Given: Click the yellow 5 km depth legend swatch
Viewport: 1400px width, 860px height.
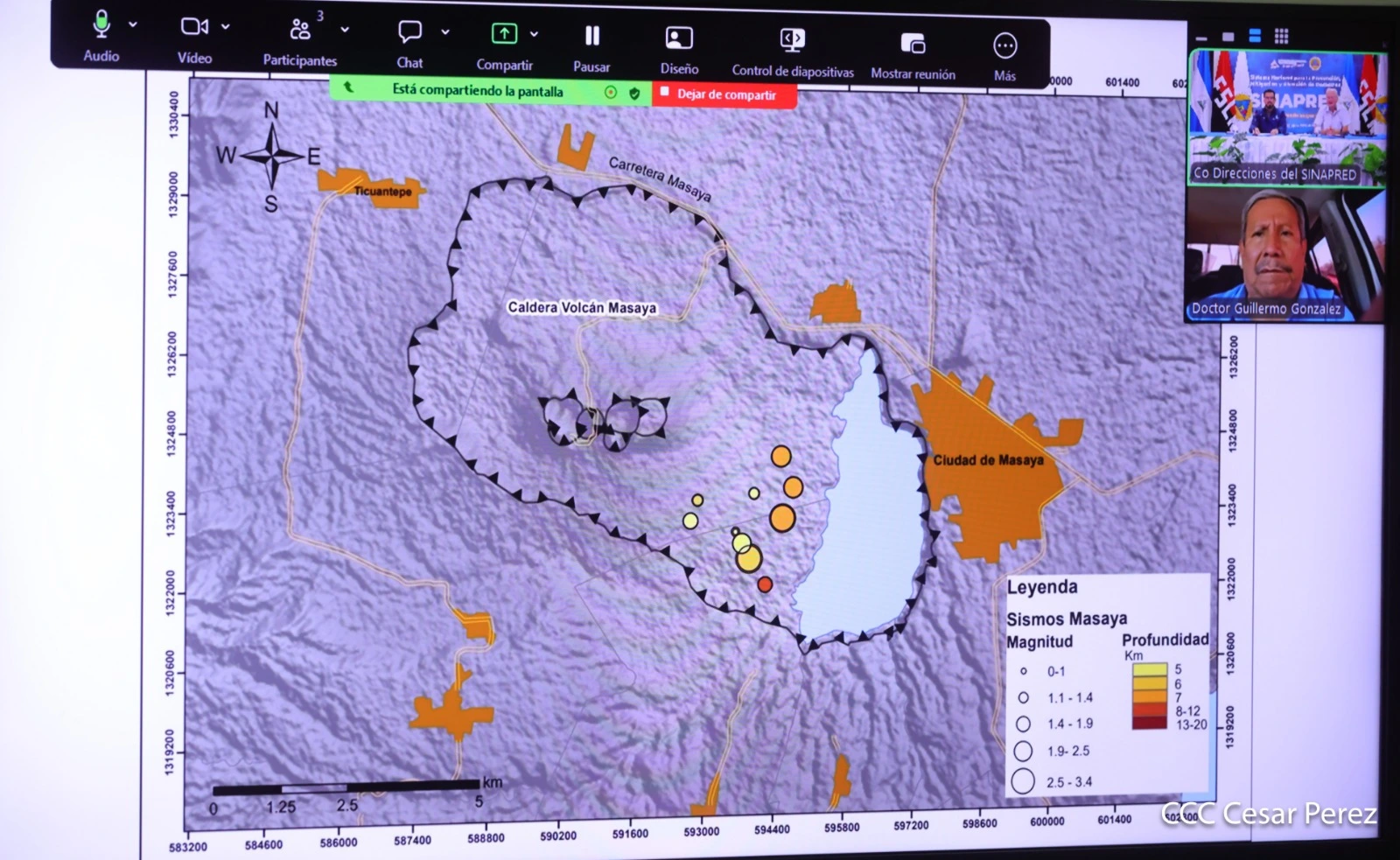Looking at the screenshot, I should coord(1149,670).
